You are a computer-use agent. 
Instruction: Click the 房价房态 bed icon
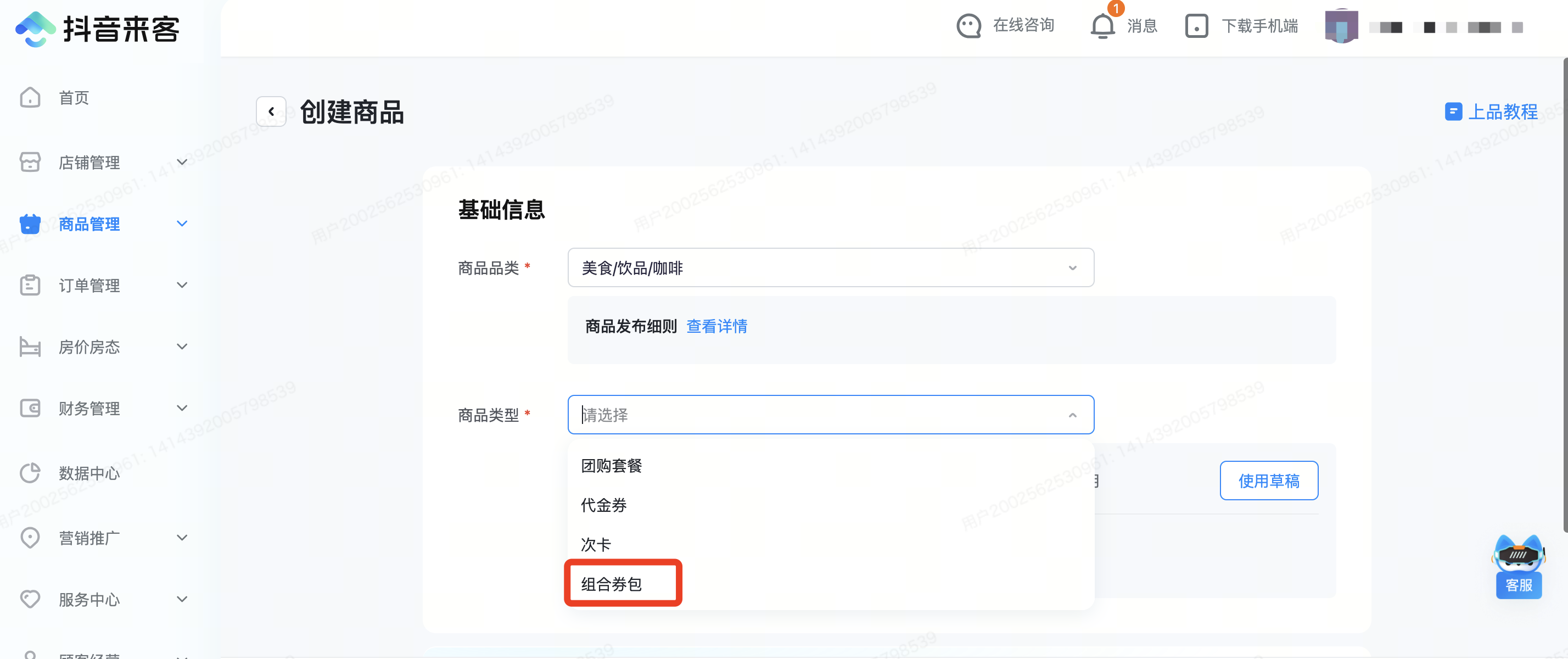(30, 347)
